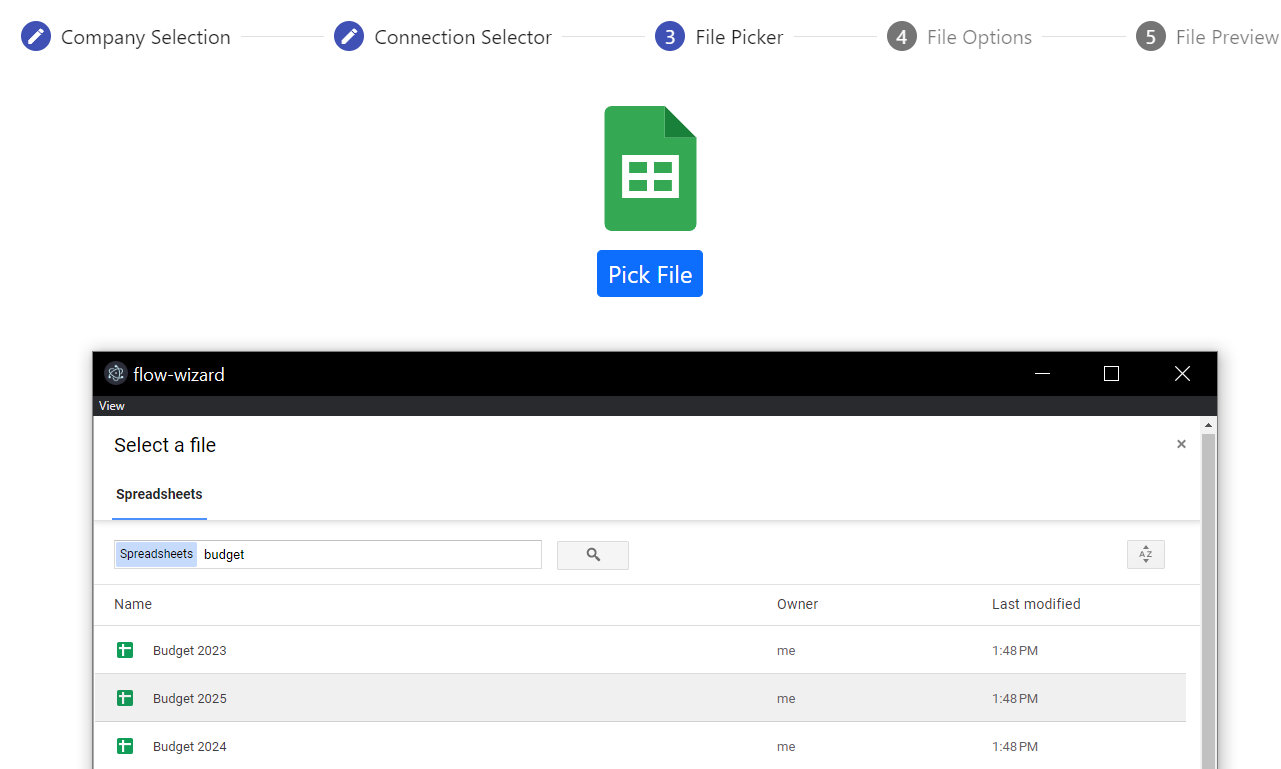1281x769 pixels.
Task: Click the search field containing budget
Action: click(x=370, y=555)
